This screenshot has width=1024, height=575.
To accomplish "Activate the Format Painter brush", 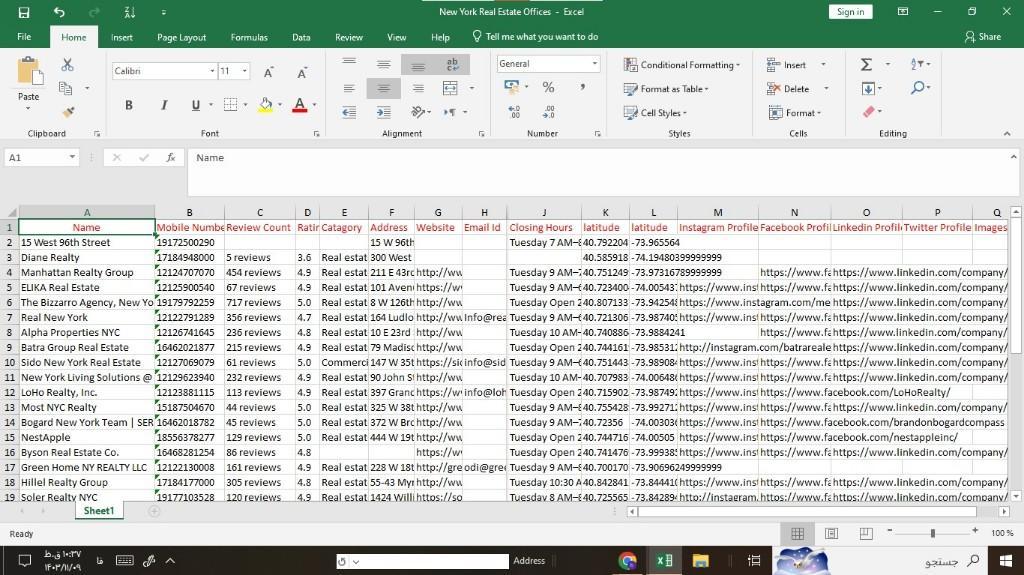I will point(68,112).
